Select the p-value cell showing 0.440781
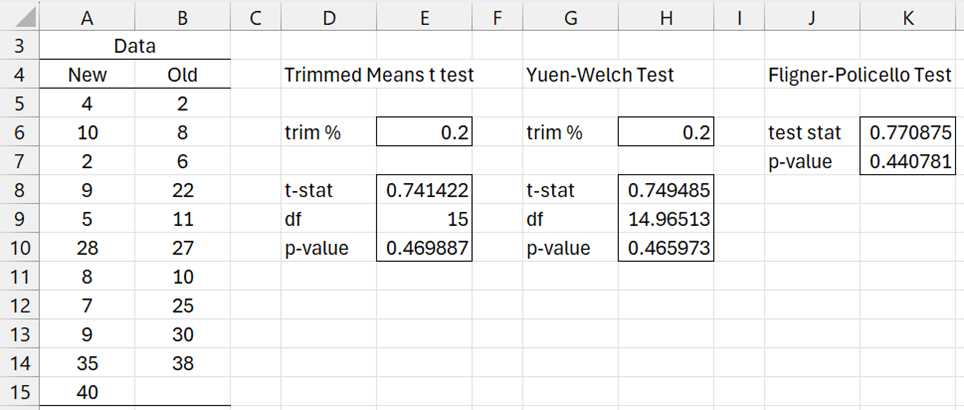964x410 pixels. click(906, 161)
